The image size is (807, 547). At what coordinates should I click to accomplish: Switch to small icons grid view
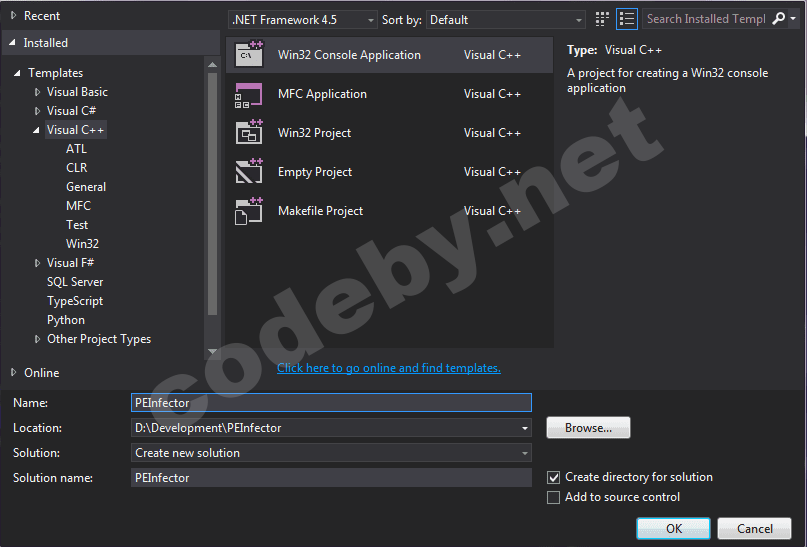pyautogui.click(x=602, y=20)
